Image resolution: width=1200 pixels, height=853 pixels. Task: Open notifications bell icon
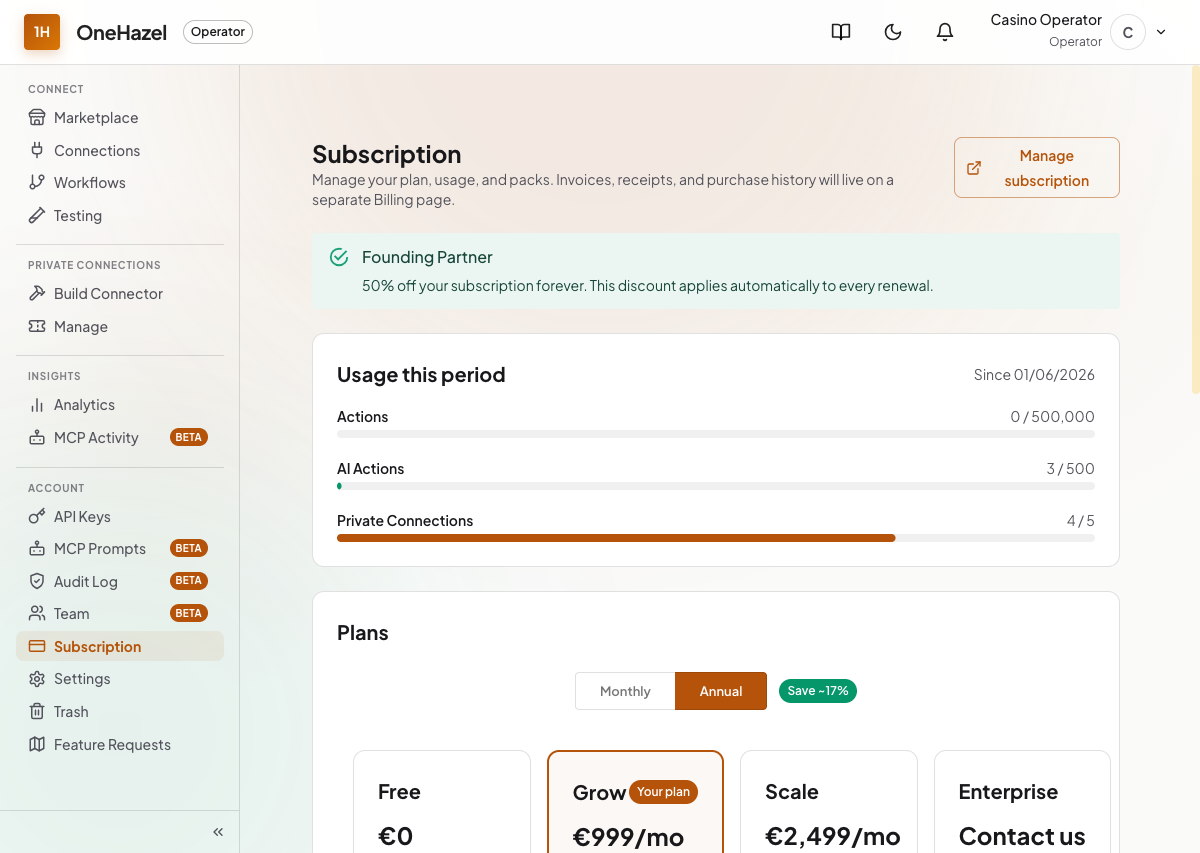pyautogui.click(x=945, y=32)
